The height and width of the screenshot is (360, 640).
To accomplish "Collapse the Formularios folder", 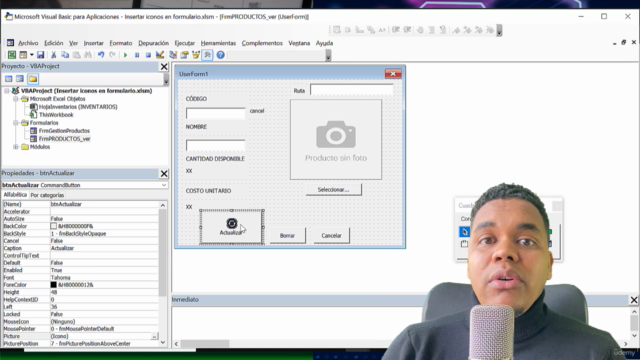I will [16, 123].
